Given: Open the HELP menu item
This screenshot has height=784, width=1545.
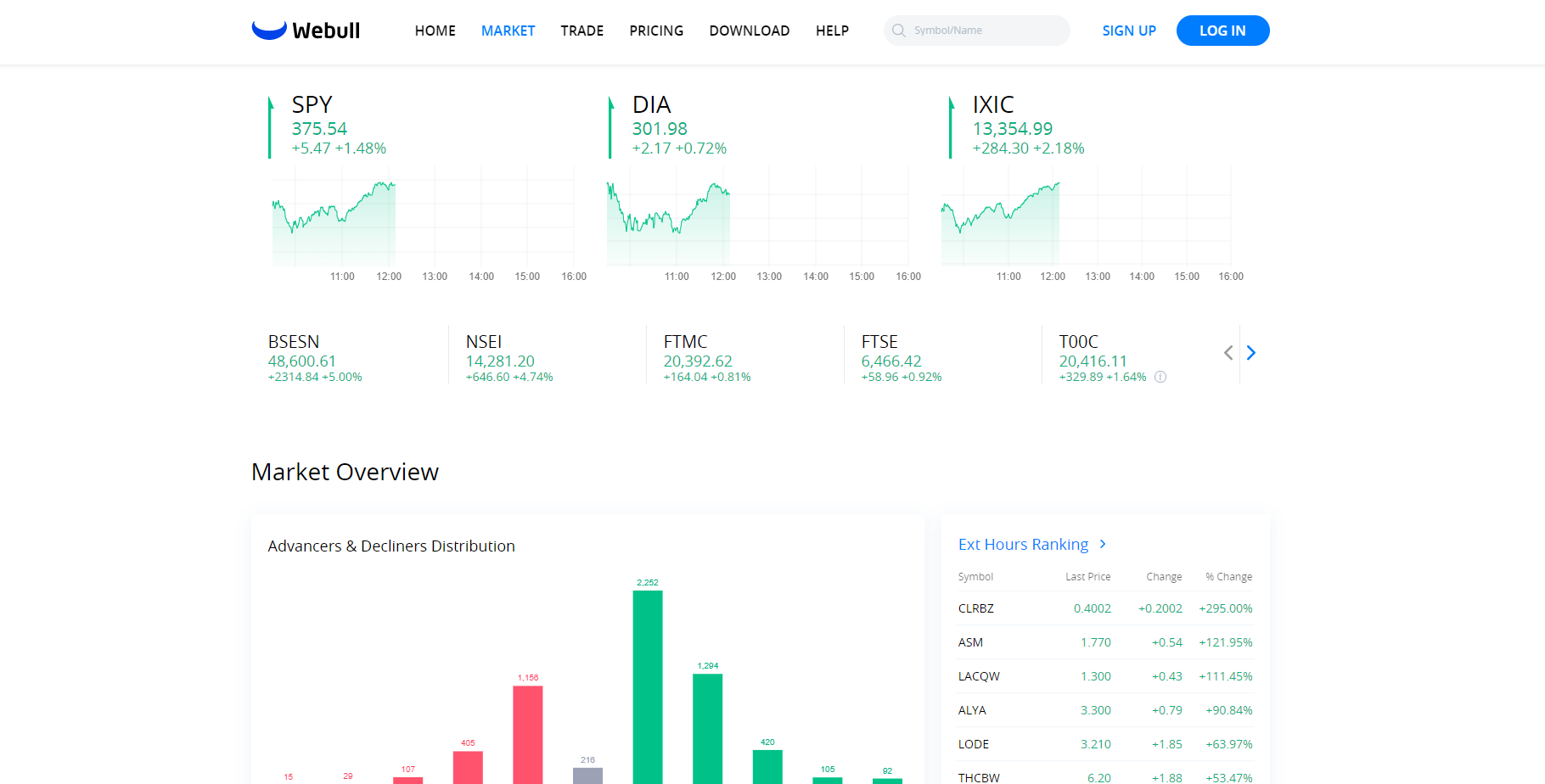Looking at the screenshot, I should pos(833,31).
